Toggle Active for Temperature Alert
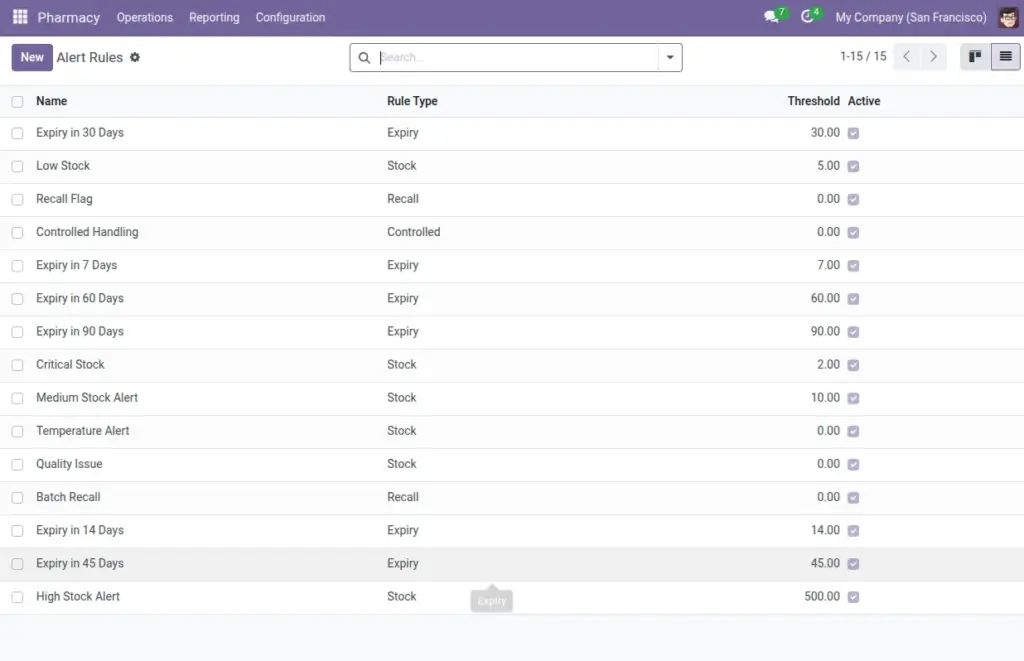Viewport: 1024px width, 661px height. (853, 431)
